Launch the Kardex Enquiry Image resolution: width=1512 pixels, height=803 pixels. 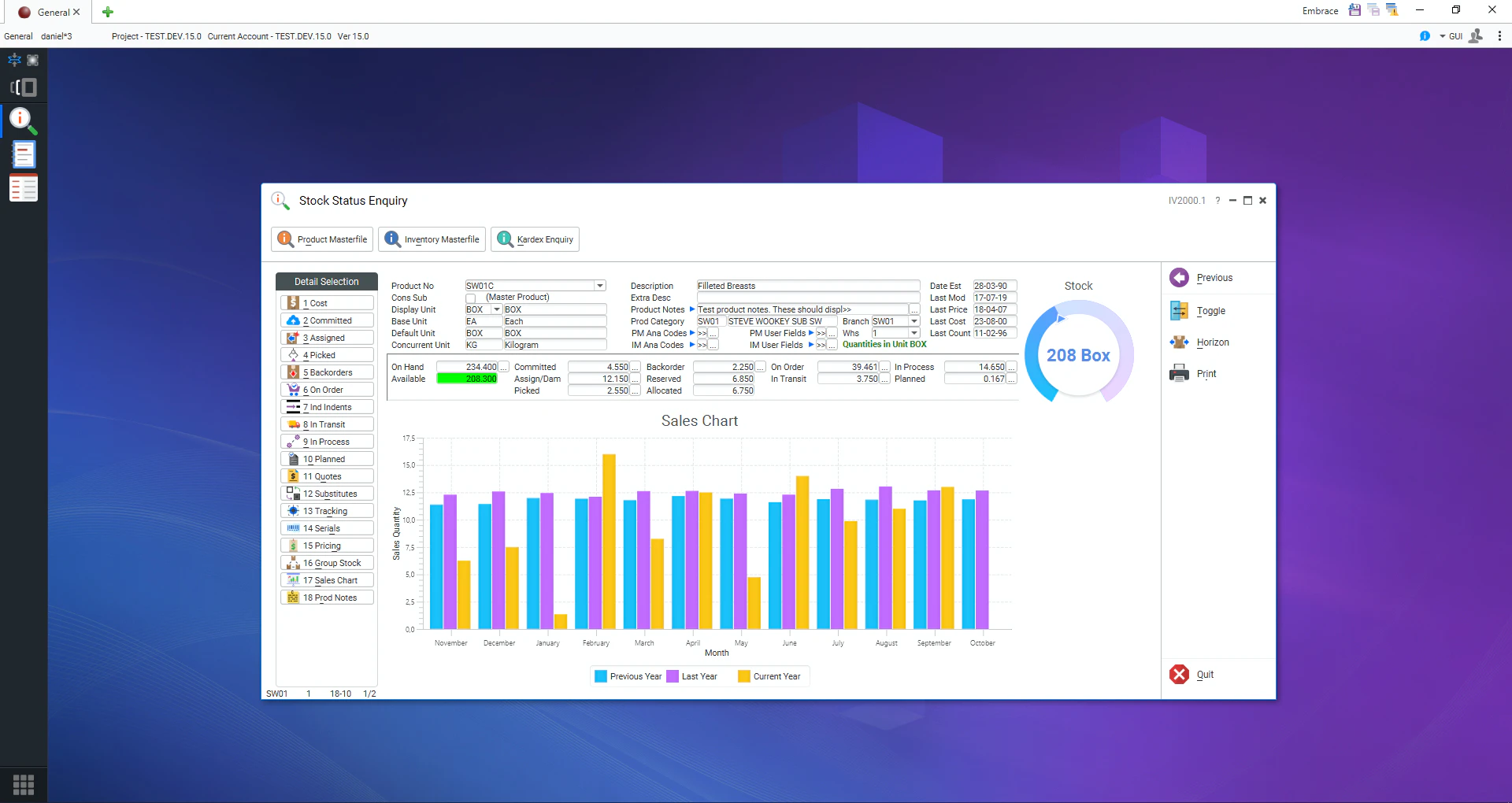(x=535, y=239)
